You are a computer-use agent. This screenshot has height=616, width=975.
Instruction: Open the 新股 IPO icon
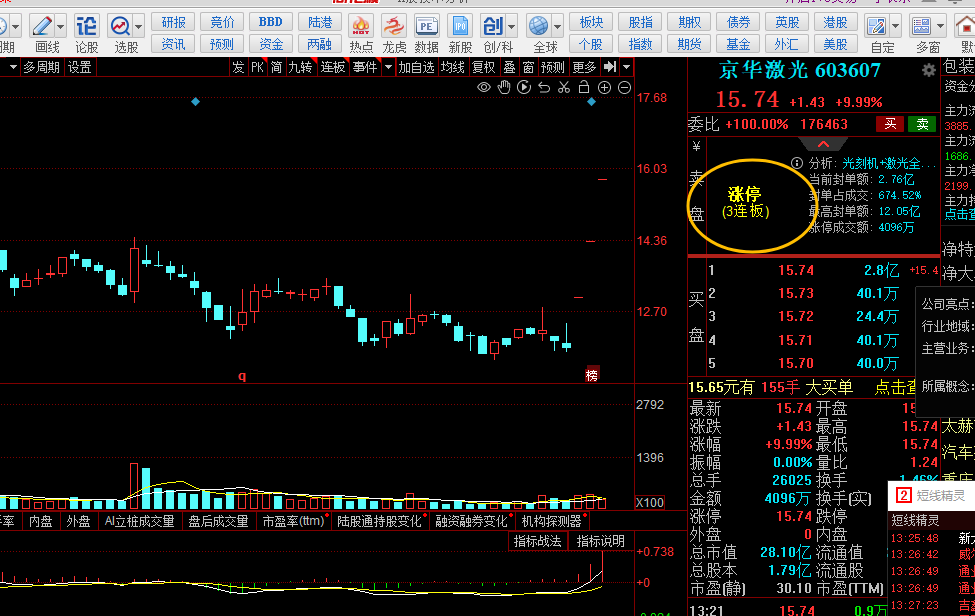(460, 27)
